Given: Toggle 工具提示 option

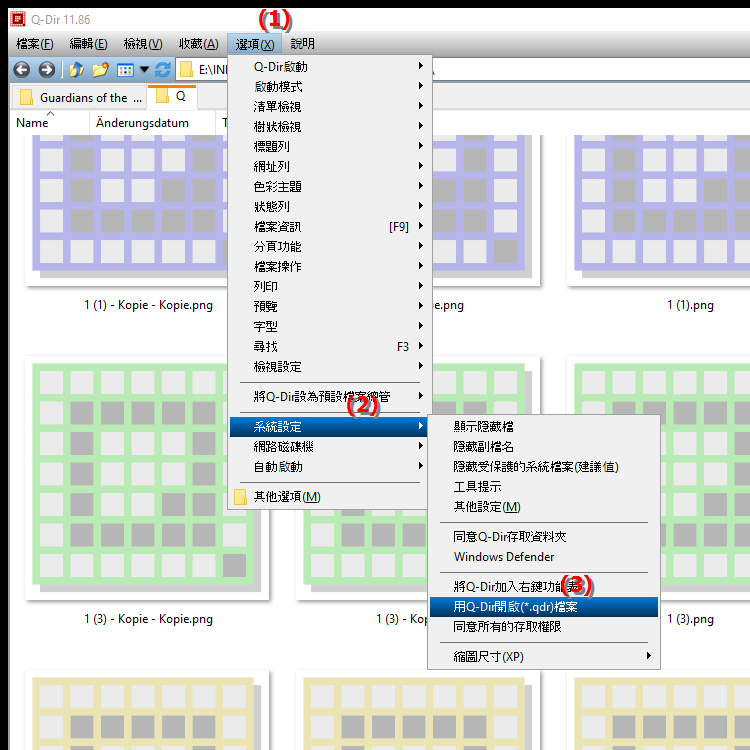Looking at the screenshot, I should [x=544, y=487].
